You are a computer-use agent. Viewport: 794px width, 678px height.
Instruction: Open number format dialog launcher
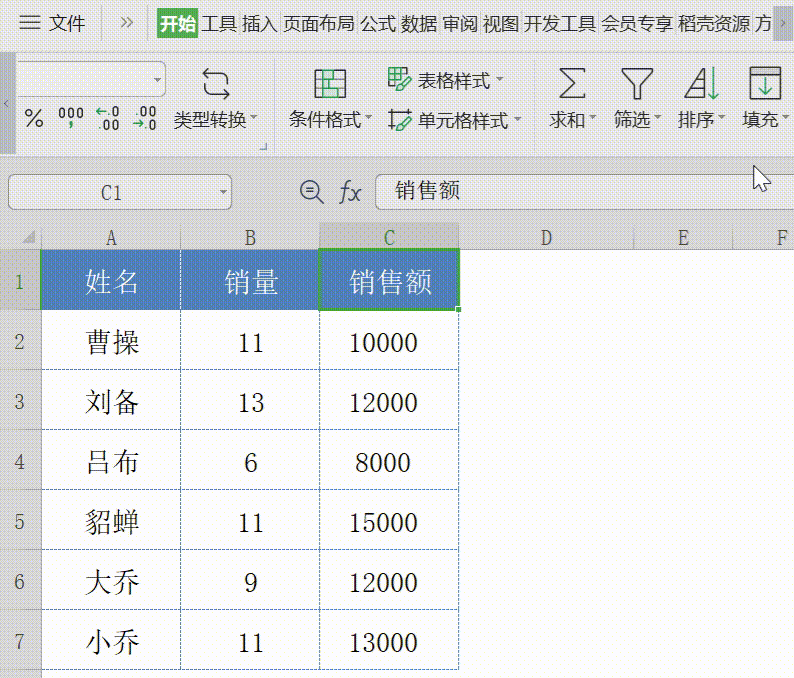pyautogui.click(x=263, y=147)
